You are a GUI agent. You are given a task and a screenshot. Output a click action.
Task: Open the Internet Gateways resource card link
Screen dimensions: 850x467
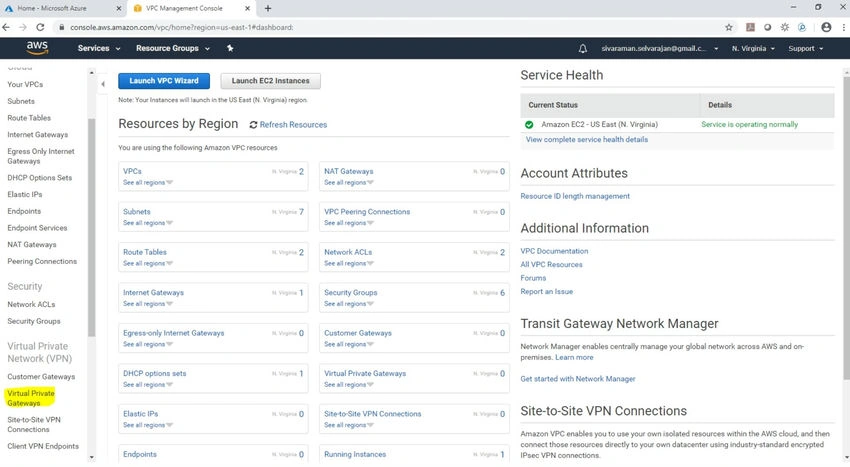pos(153,292)
